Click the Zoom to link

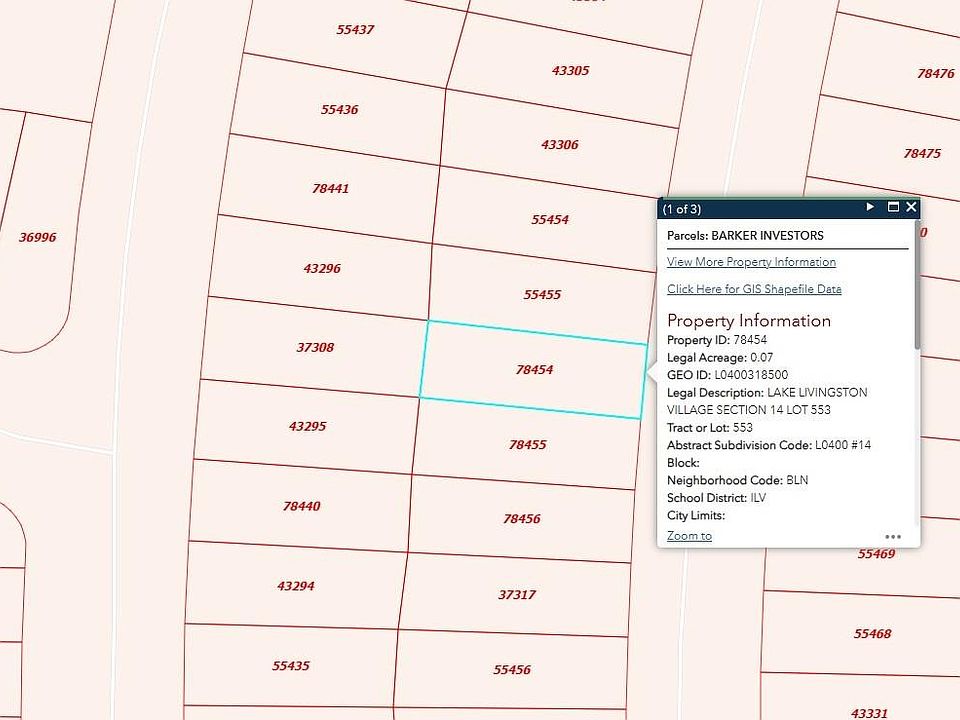pyautogui.click(x=689, y=536)
